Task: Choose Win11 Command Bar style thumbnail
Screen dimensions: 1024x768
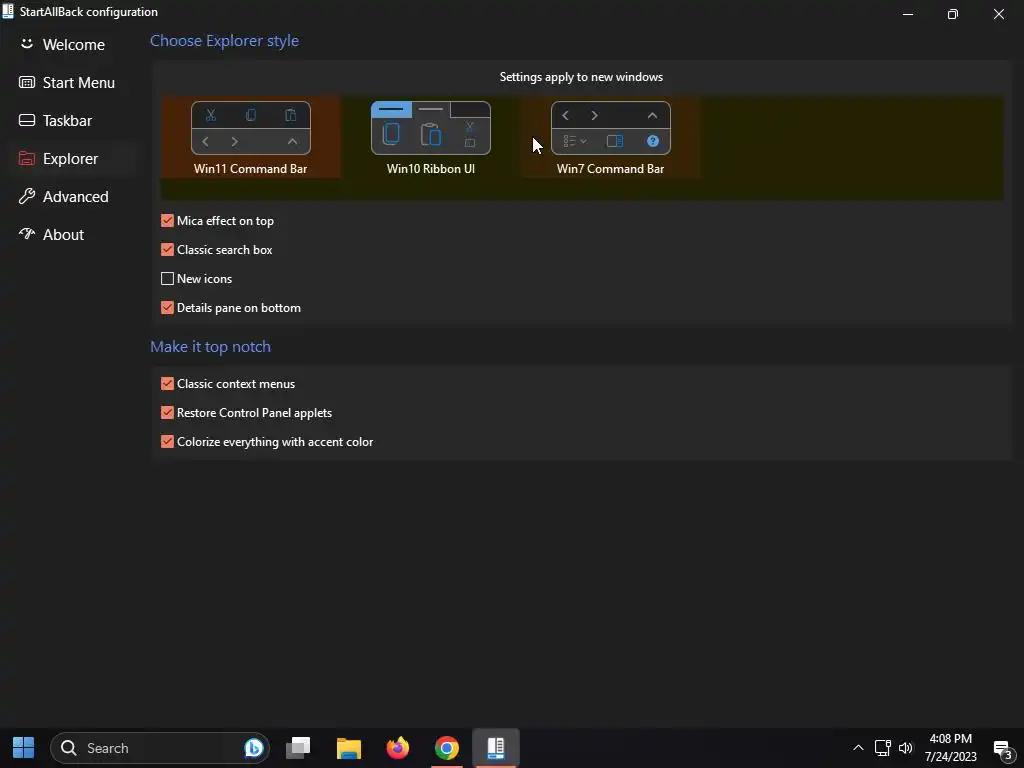Action: pyautogui.click(x=251, y=128)
